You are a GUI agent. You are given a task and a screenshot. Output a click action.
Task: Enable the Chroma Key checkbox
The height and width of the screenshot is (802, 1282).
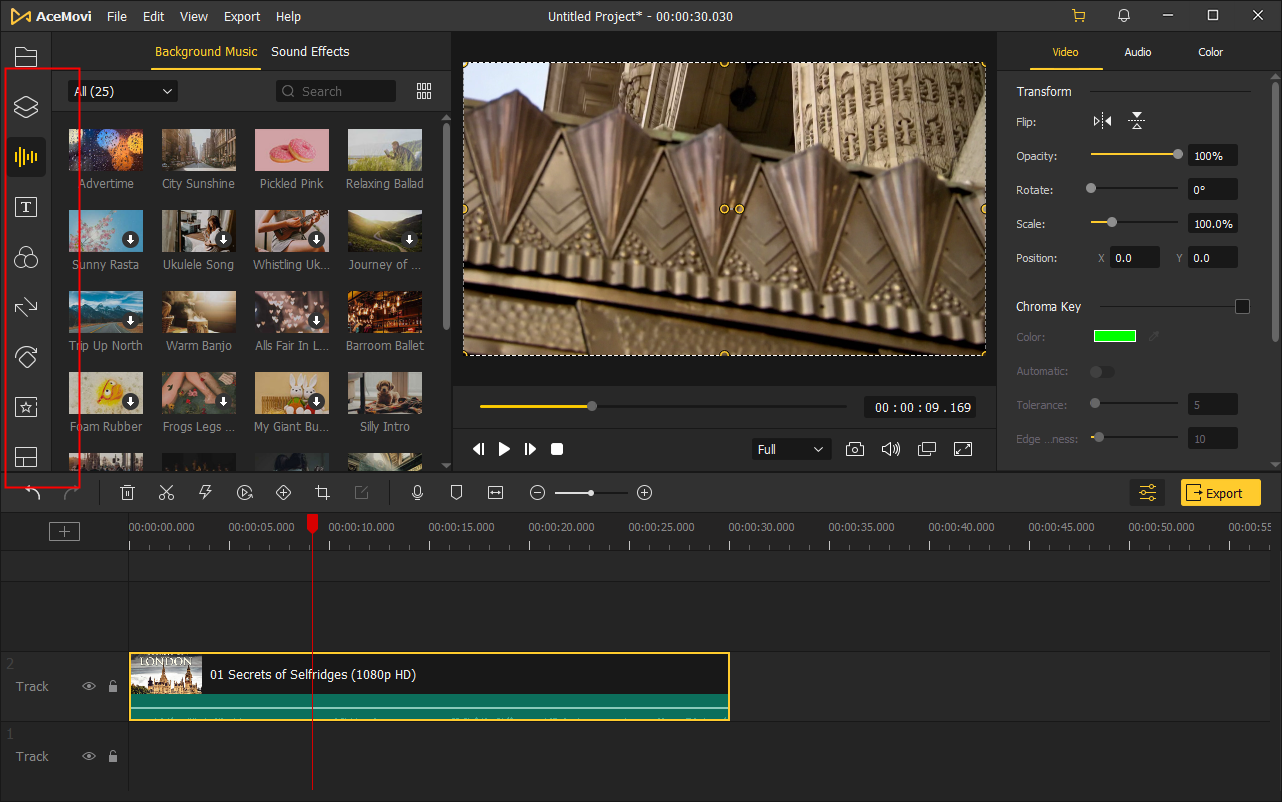click(1242, 307)
